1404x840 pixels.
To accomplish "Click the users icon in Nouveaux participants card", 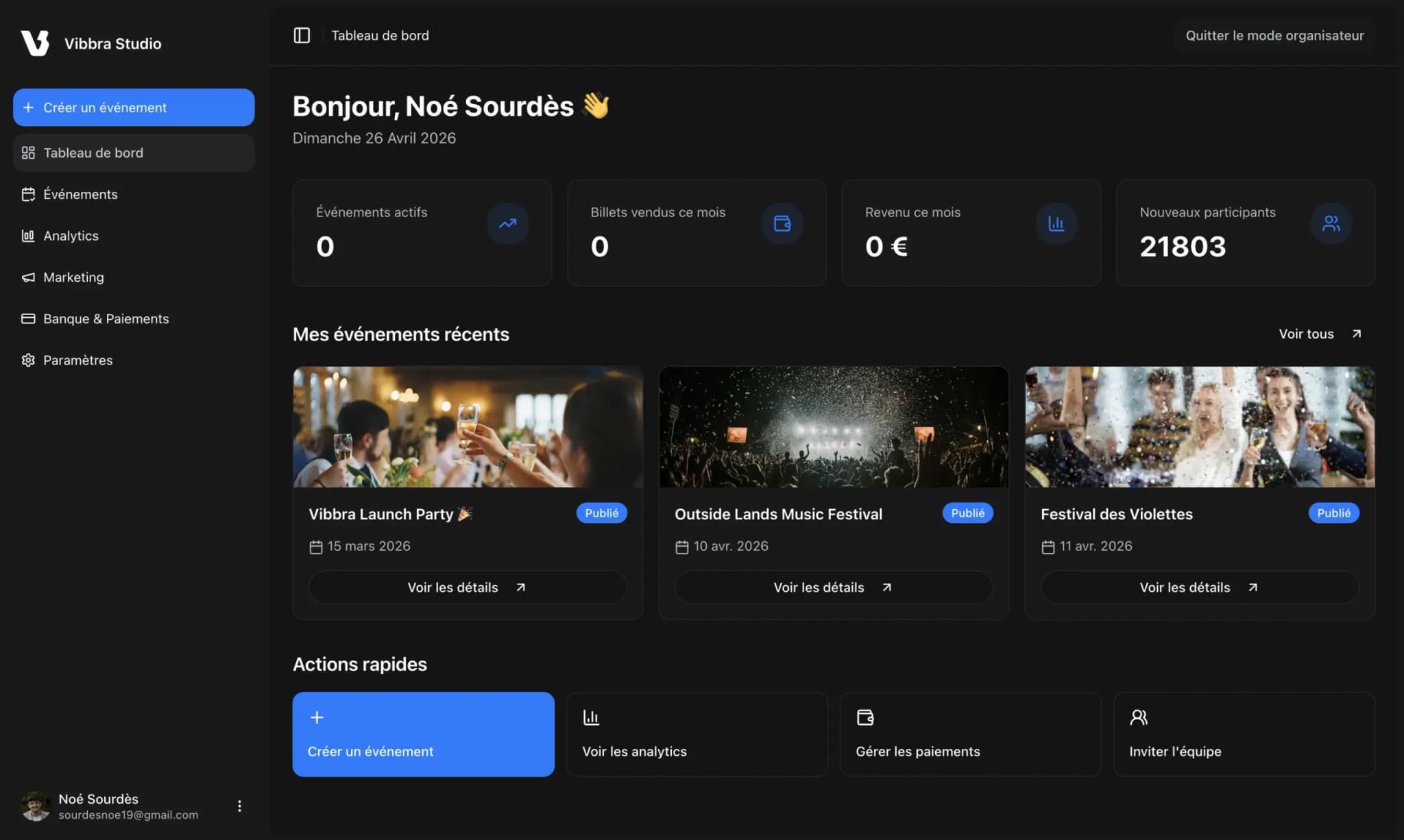I will [x=1331, y=223].
